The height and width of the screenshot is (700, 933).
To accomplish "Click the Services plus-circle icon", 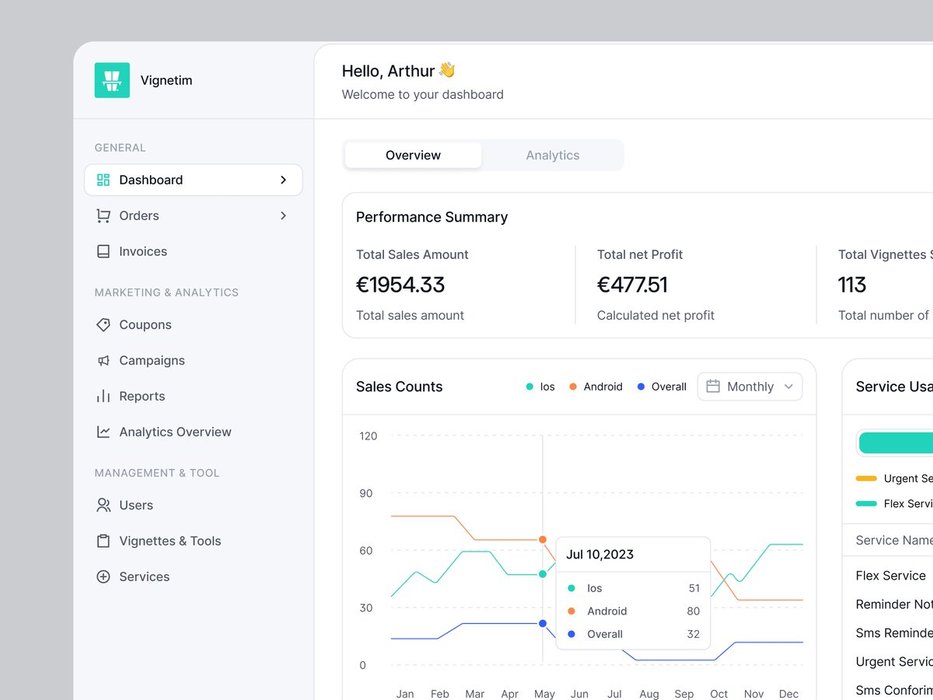I will pyautogui.click(x=103, y=577).
